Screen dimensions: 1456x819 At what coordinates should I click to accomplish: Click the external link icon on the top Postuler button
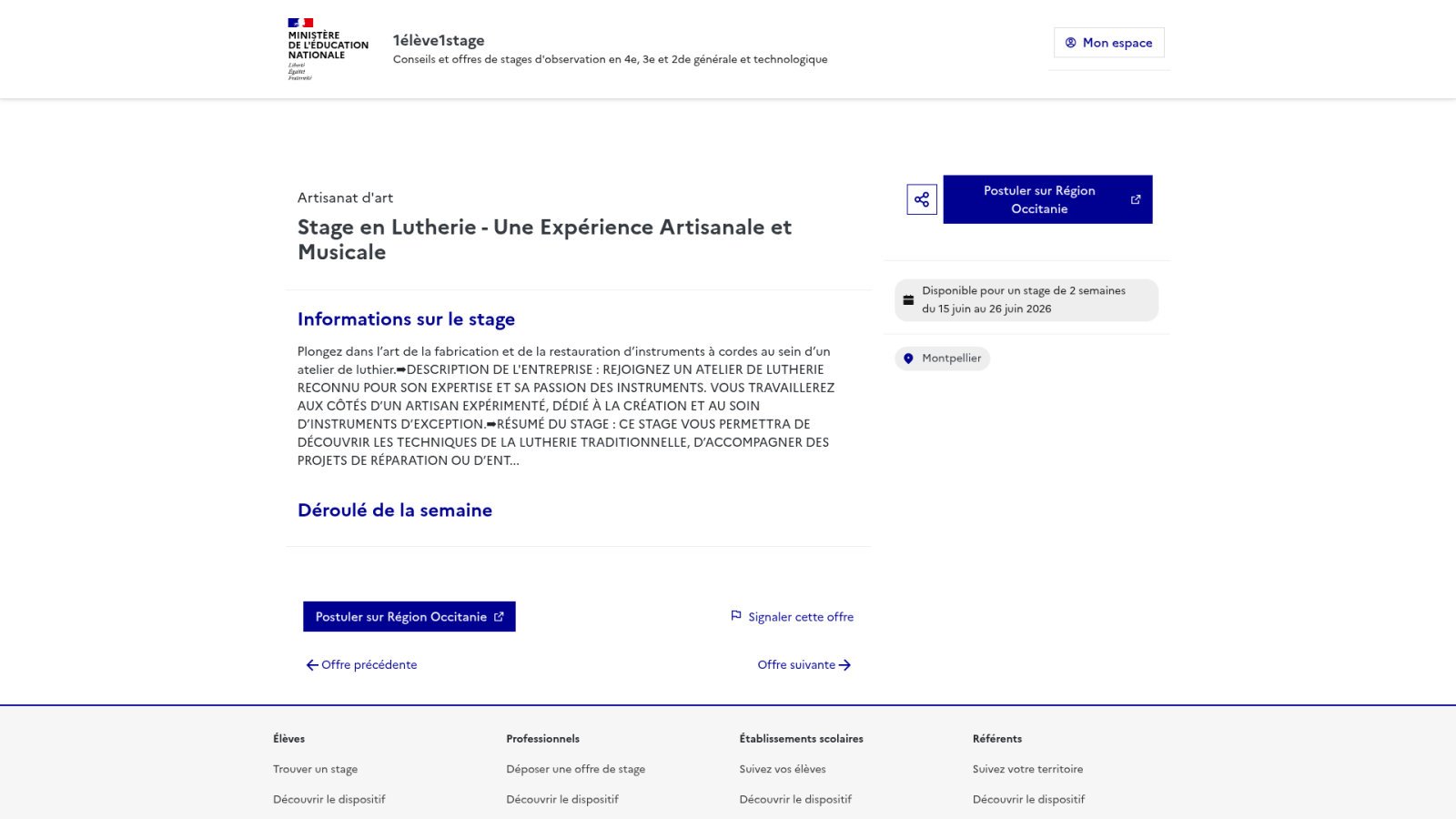[x=1136, y=199]
